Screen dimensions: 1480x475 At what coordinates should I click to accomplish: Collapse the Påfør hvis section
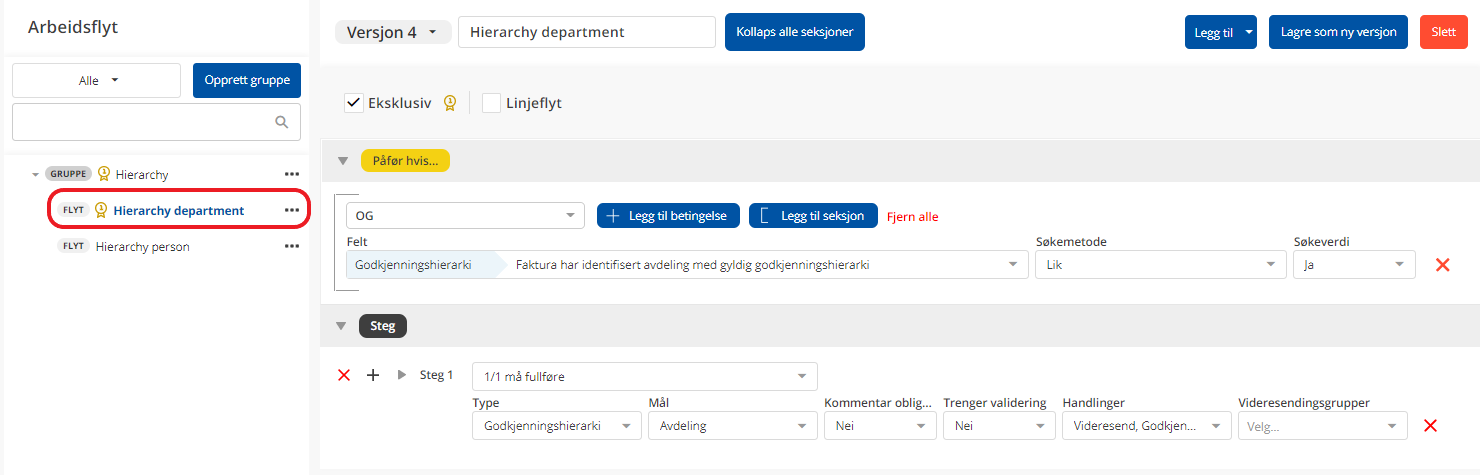pyautogui.click(x=343, y=160)
